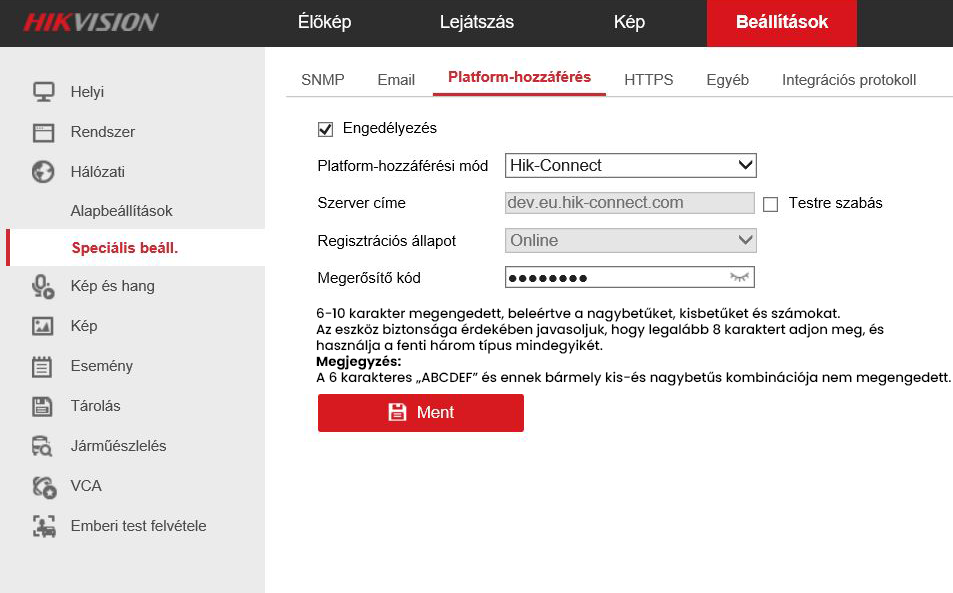Open the Rendszer sidebar section
The width and height of the screenshot is (953, 593).
pyautogui.click(x=103, y=132)
